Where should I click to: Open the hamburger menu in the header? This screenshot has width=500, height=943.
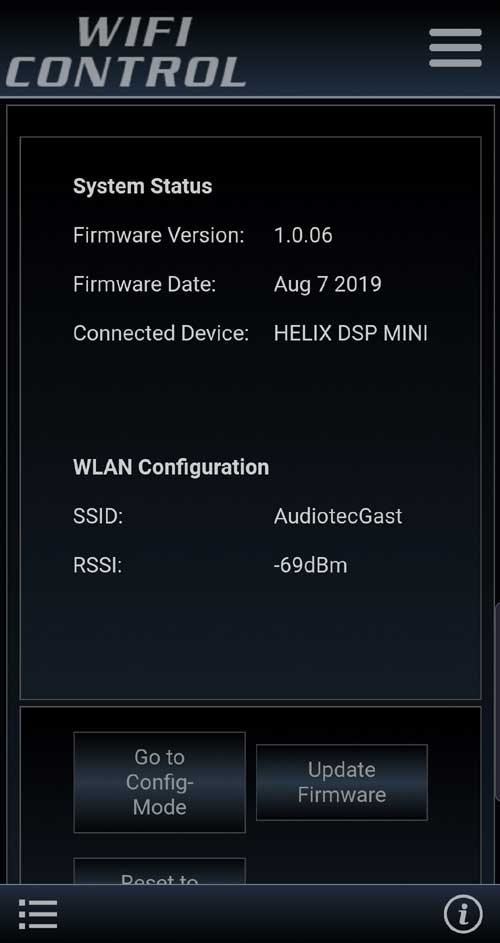(455, 48)
